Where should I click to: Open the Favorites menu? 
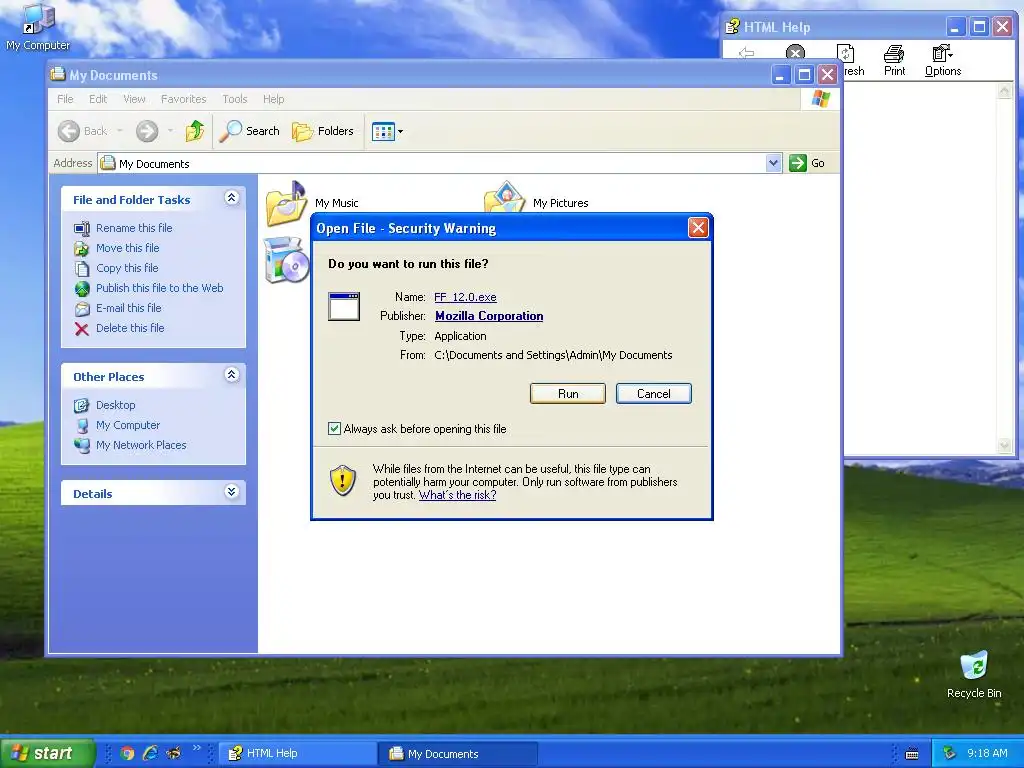point(184,99)
